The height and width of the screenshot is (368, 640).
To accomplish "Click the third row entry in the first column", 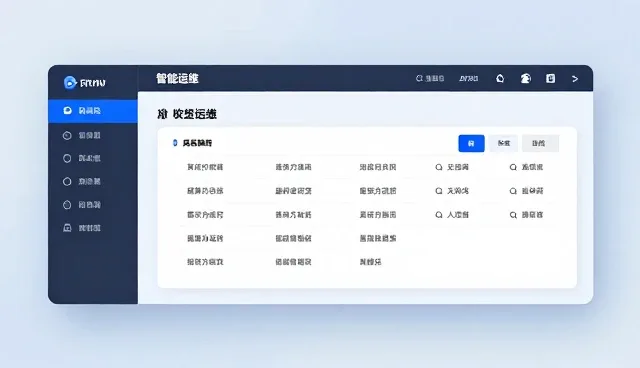I will [205, 215].
